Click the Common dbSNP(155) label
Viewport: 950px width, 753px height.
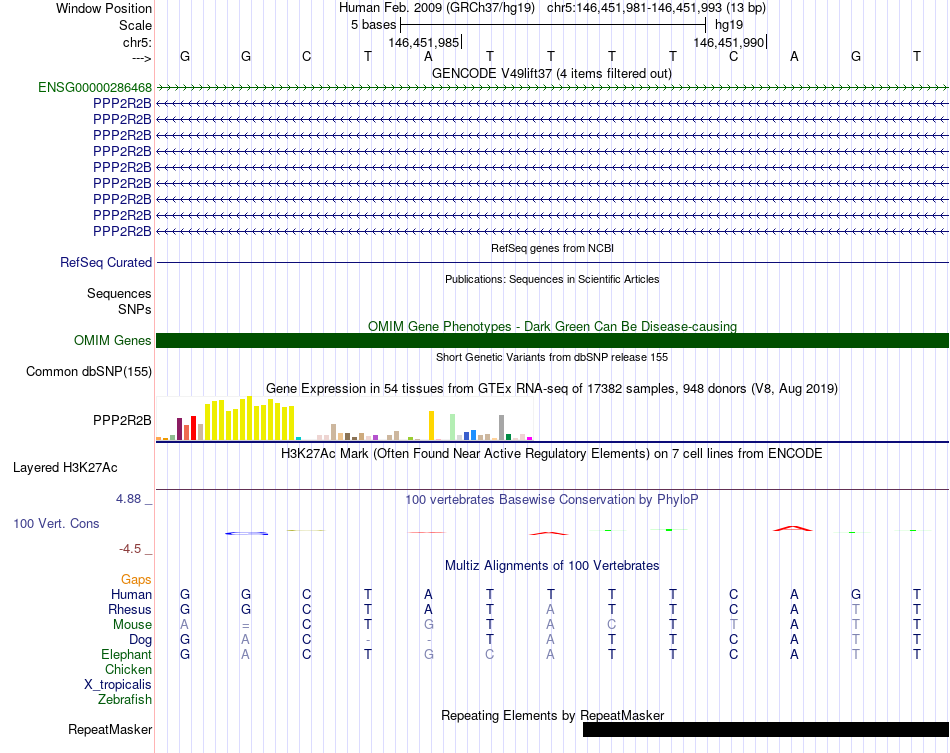[88, 371]
